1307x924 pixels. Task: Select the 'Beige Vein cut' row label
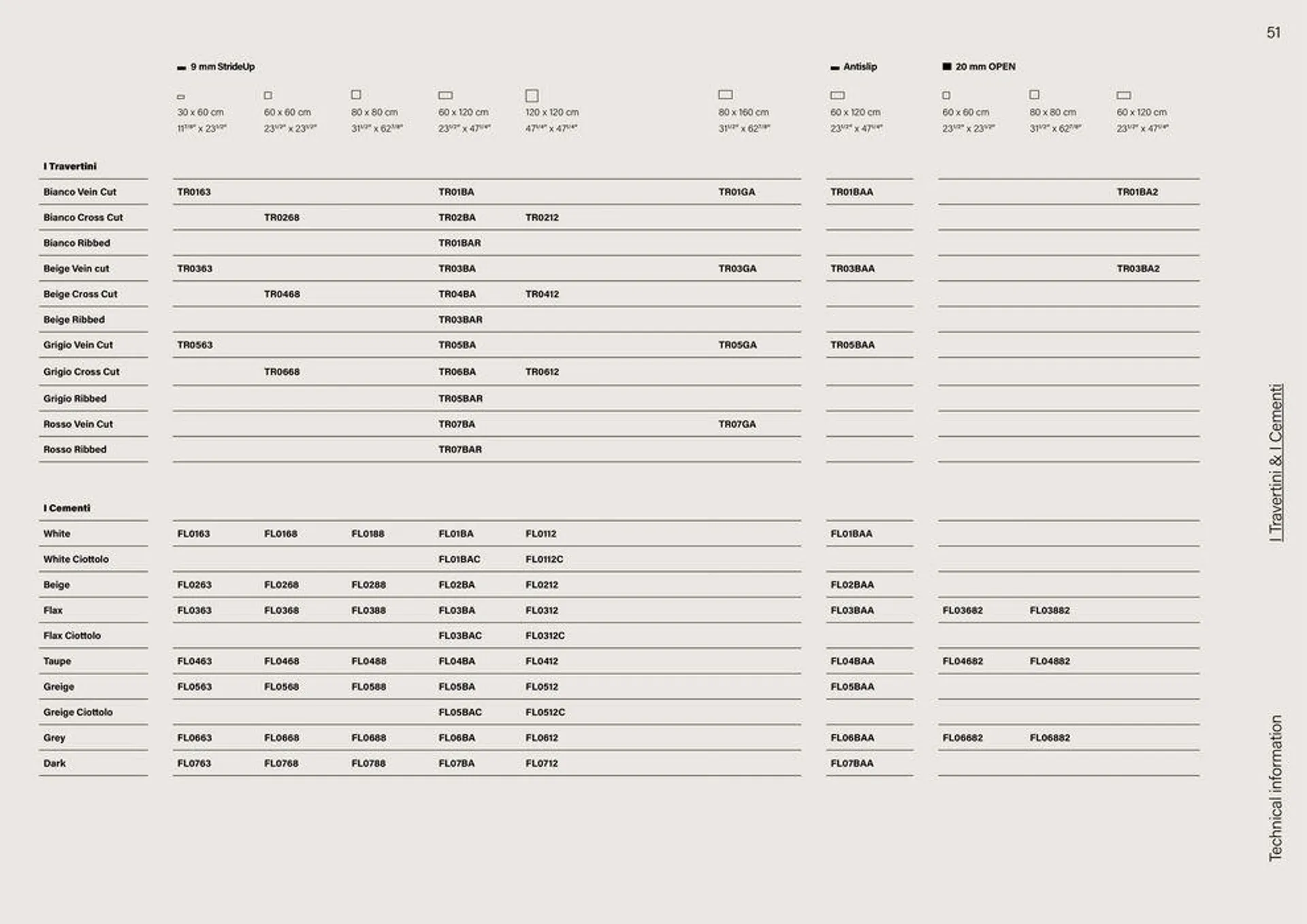pyautogui.click(x=76, y=269)
